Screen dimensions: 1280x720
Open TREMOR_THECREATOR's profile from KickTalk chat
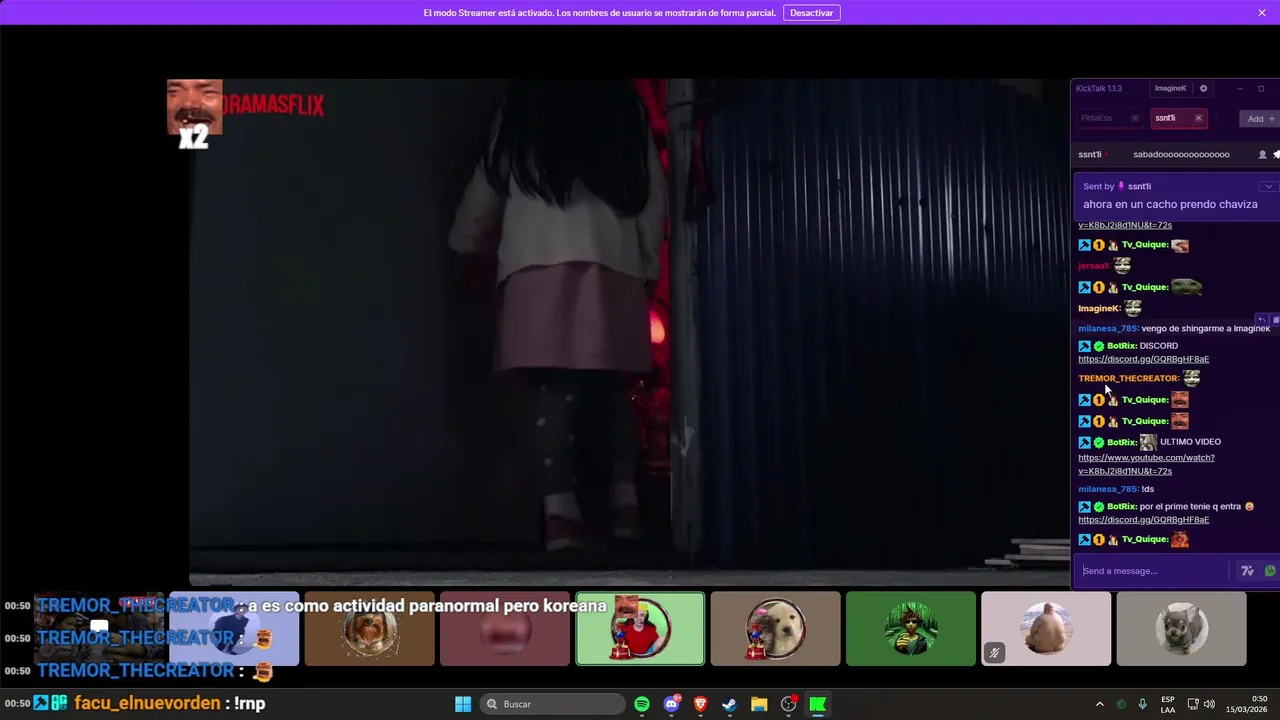coord(1128,378)
